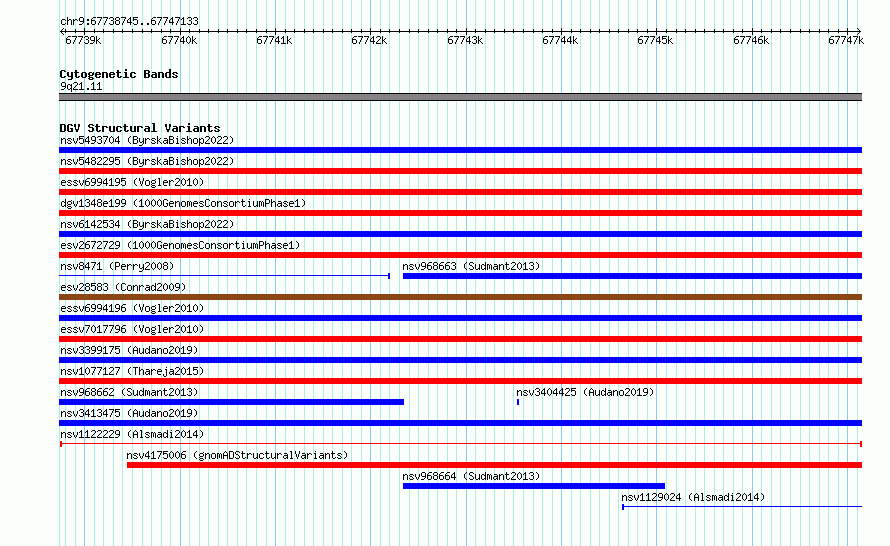This screenshot has width=890, height=546.
Task: Open the esv28583 (Conrad2009) label
Action: tap(123, 287)
